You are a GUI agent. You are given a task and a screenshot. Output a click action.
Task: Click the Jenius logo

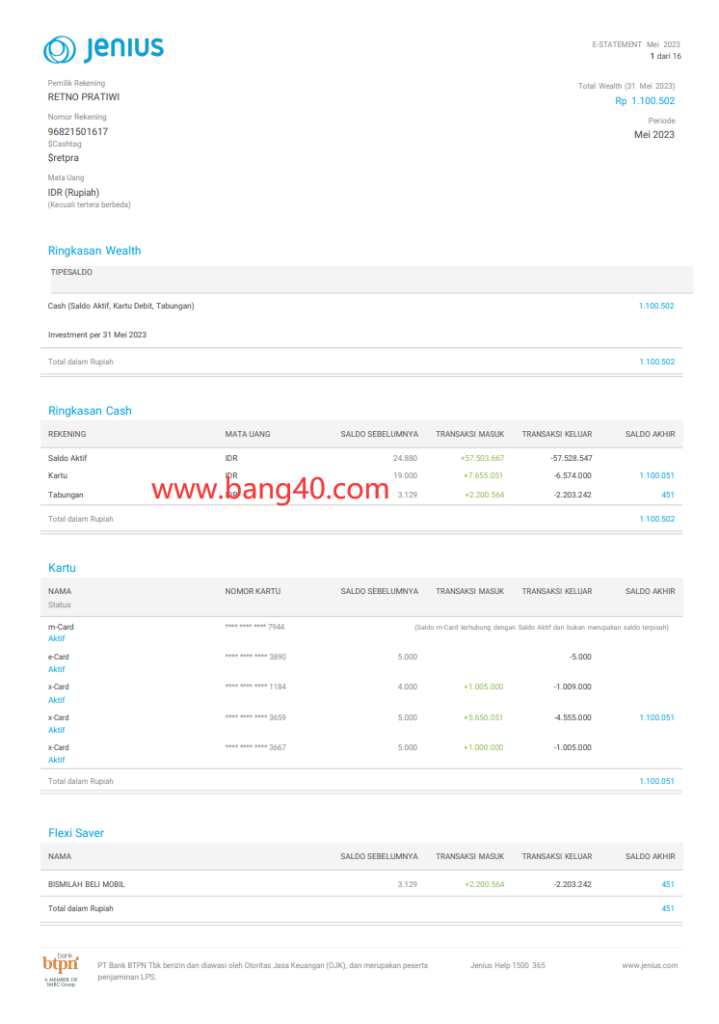tap(103, 49)
